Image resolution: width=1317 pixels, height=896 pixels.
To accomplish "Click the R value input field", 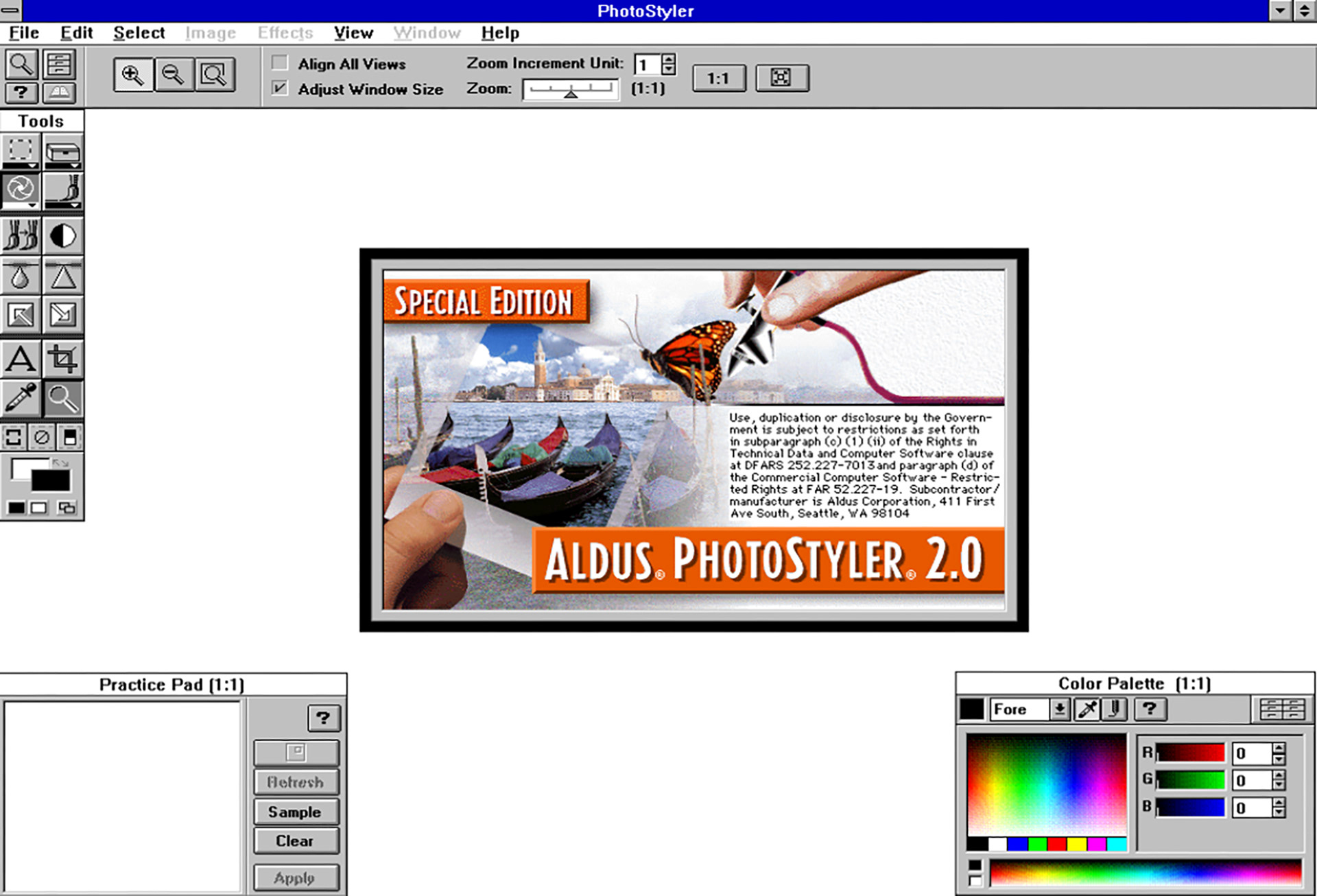I will tap(1252, 753).
